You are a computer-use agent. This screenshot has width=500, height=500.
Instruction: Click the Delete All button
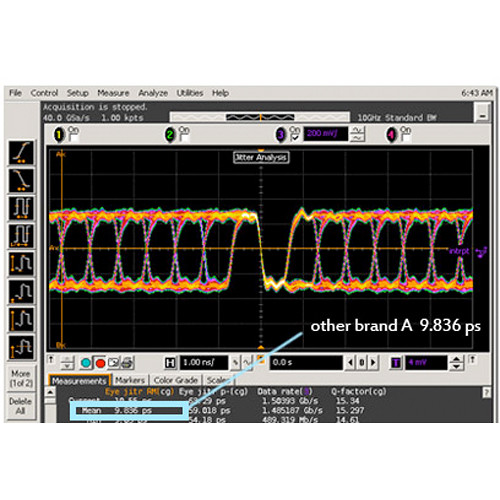pos(21,406)
